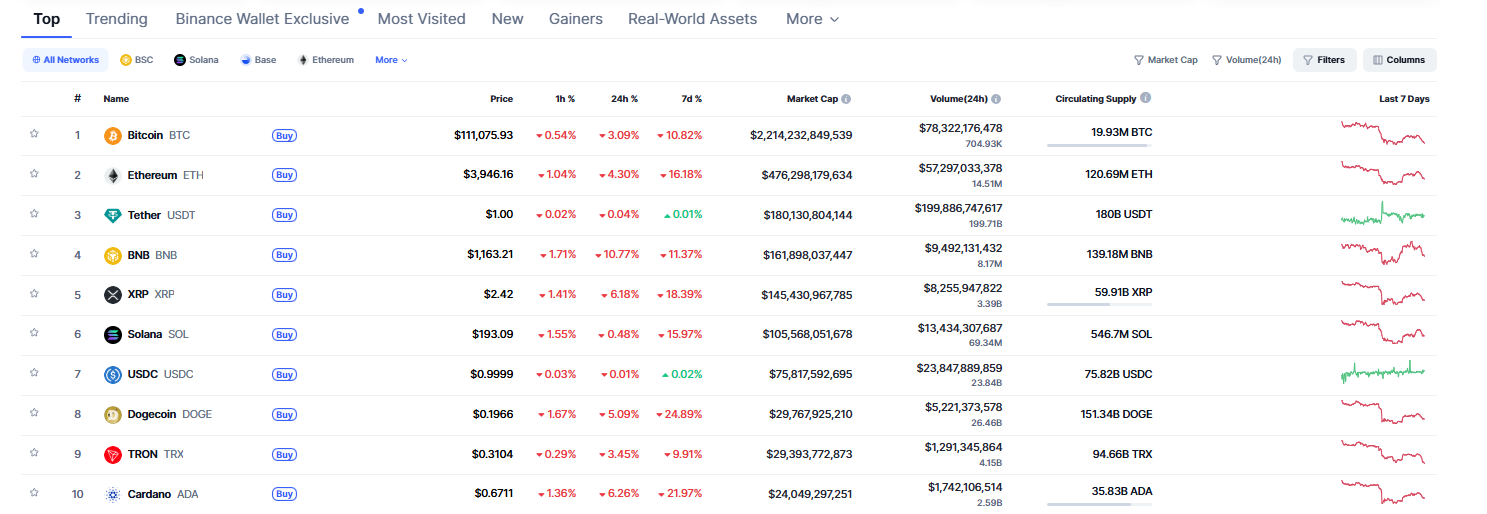
Task: Click info icon next to Circulating Supply
Action: click(x=1145, y=98)
